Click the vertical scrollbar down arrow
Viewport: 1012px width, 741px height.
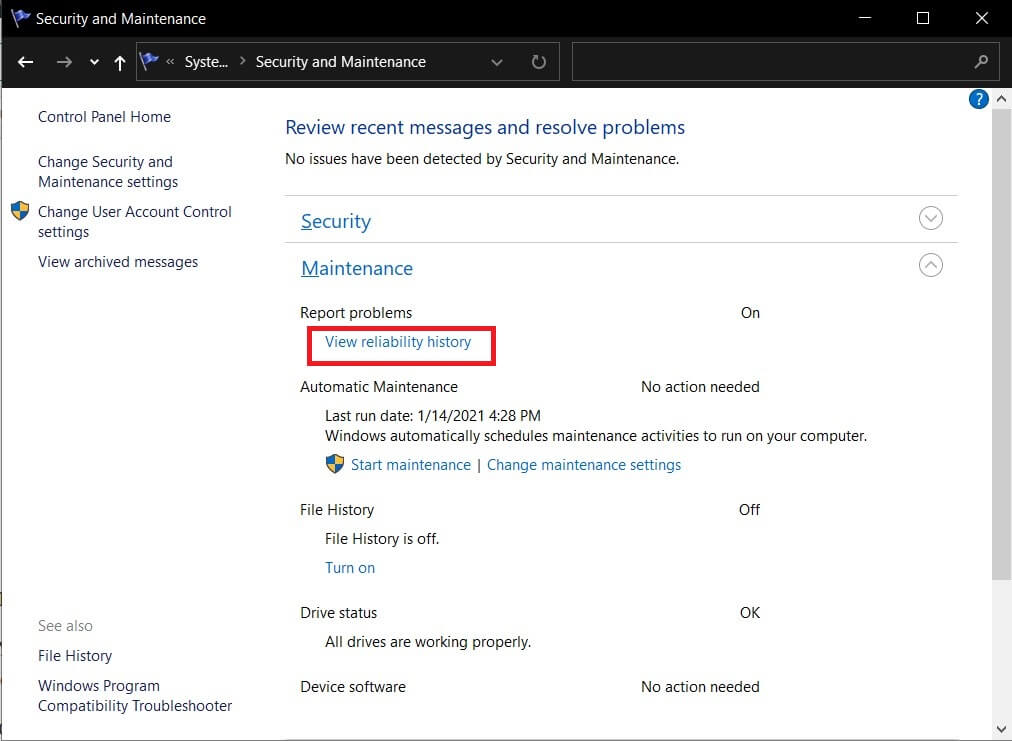(x=1002, y=728)
